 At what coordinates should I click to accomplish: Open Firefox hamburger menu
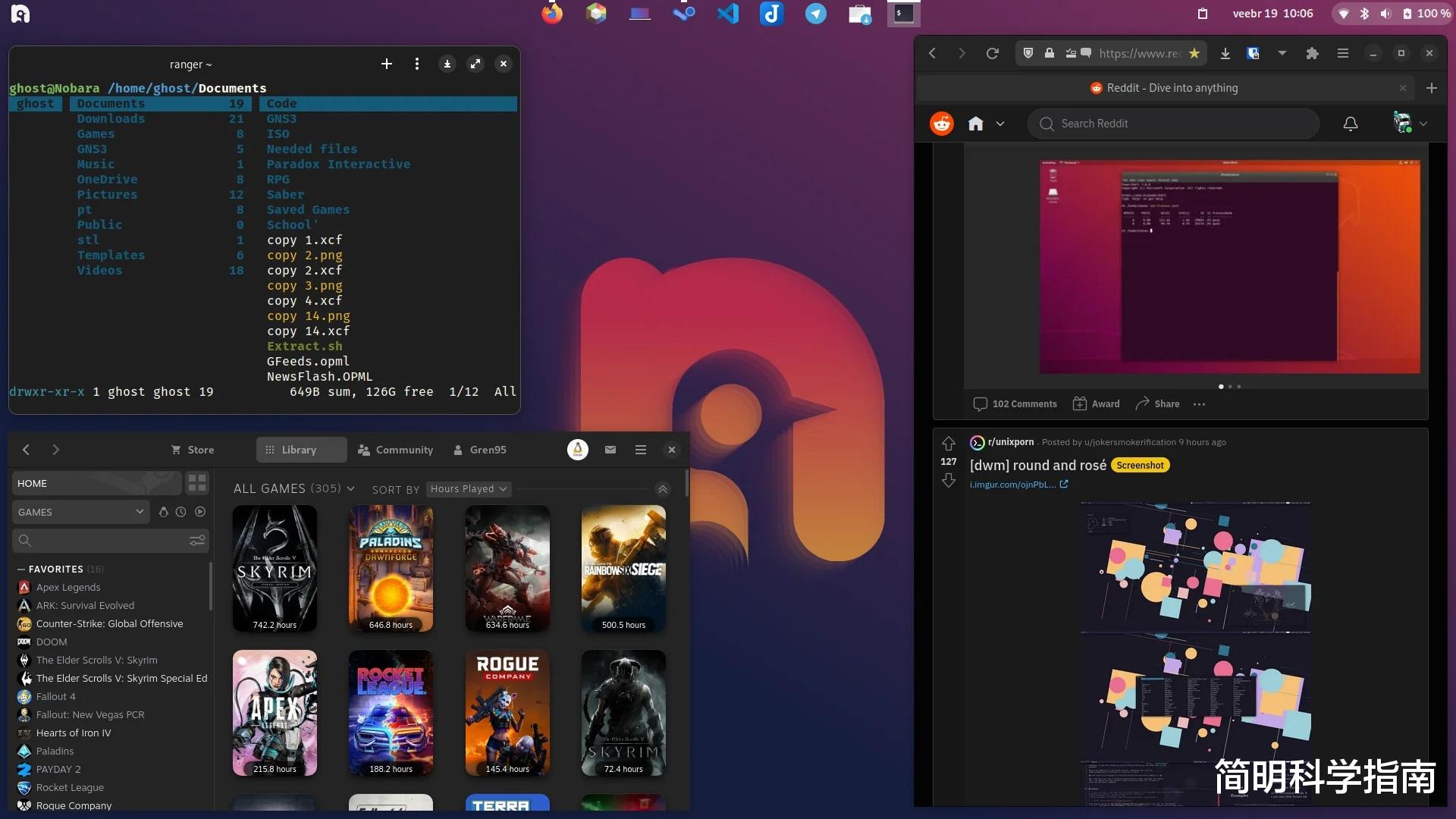(1343, 53)
